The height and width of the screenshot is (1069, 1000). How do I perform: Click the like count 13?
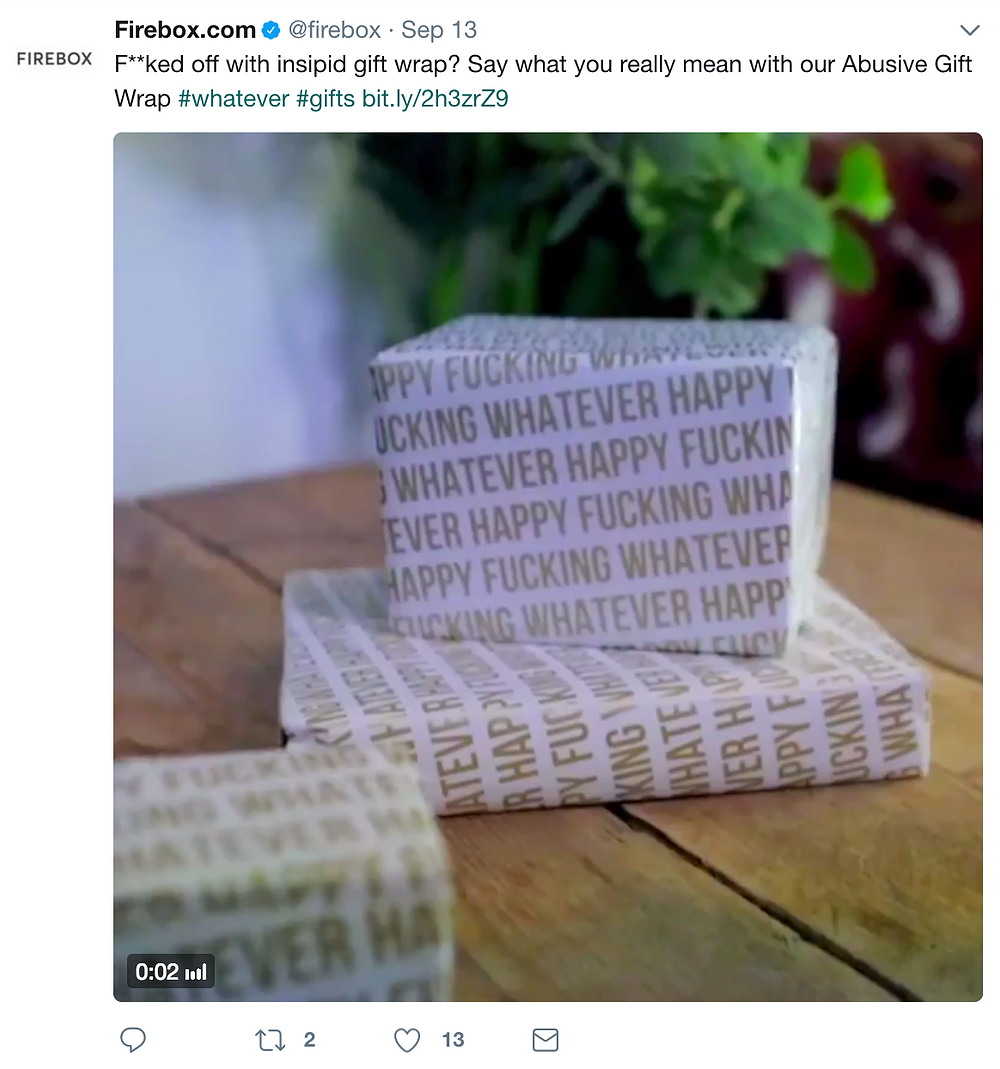453,1040
